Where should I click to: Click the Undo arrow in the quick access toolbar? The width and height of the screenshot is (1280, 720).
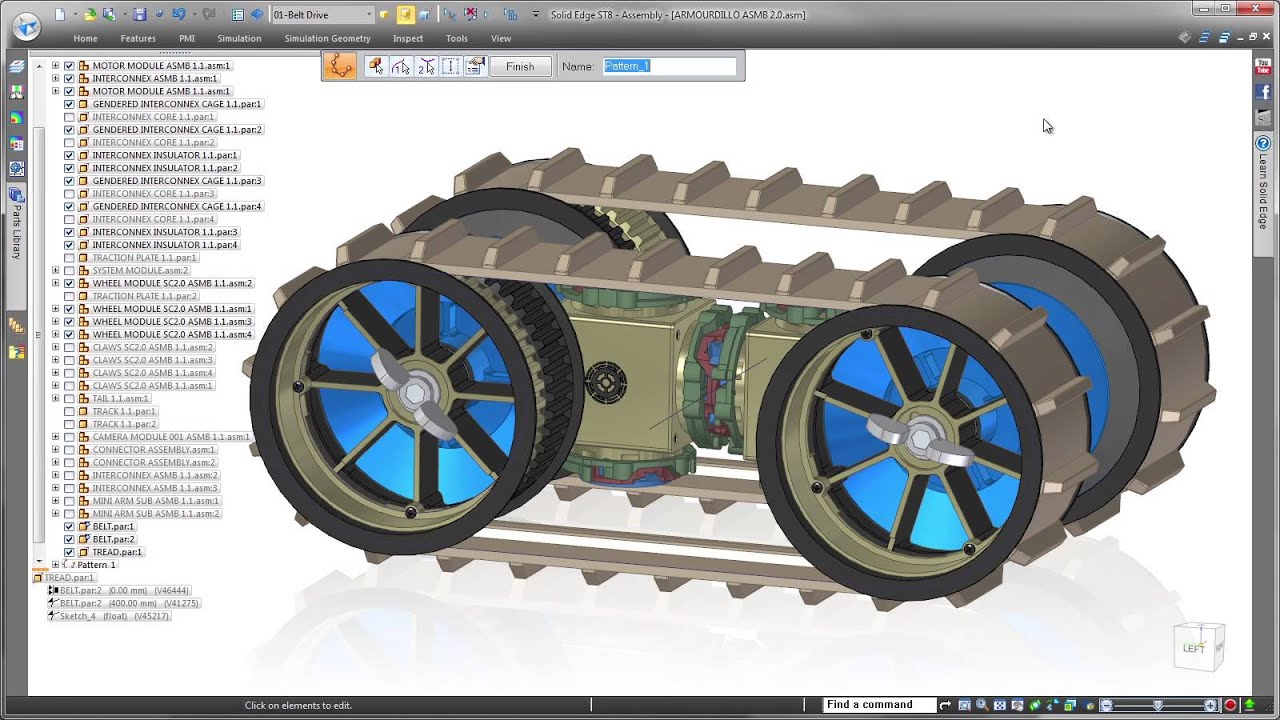coord(178,14)
